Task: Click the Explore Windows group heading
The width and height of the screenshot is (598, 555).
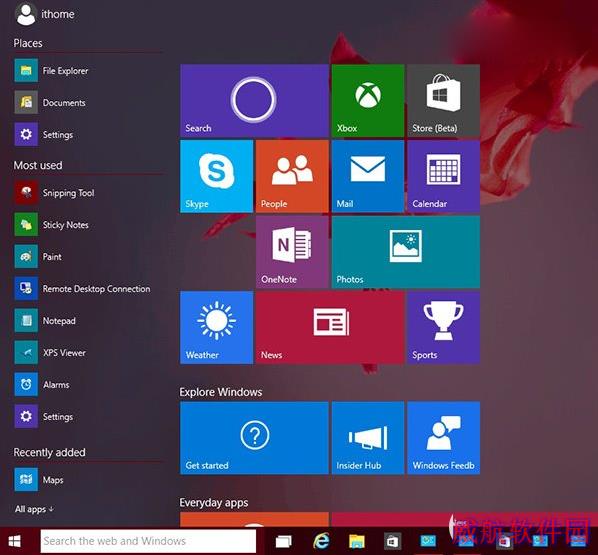Action: (x=221, y=392)
